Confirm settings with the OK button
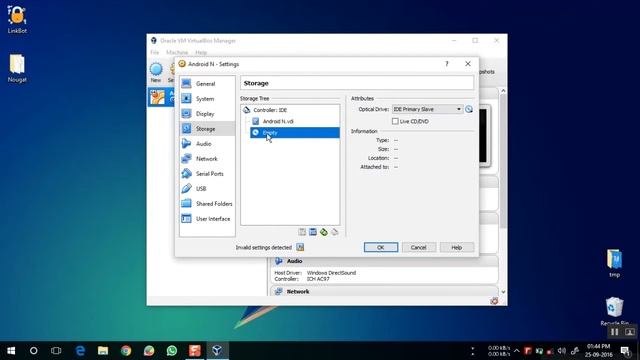The image size is (640, 360). 381,247
